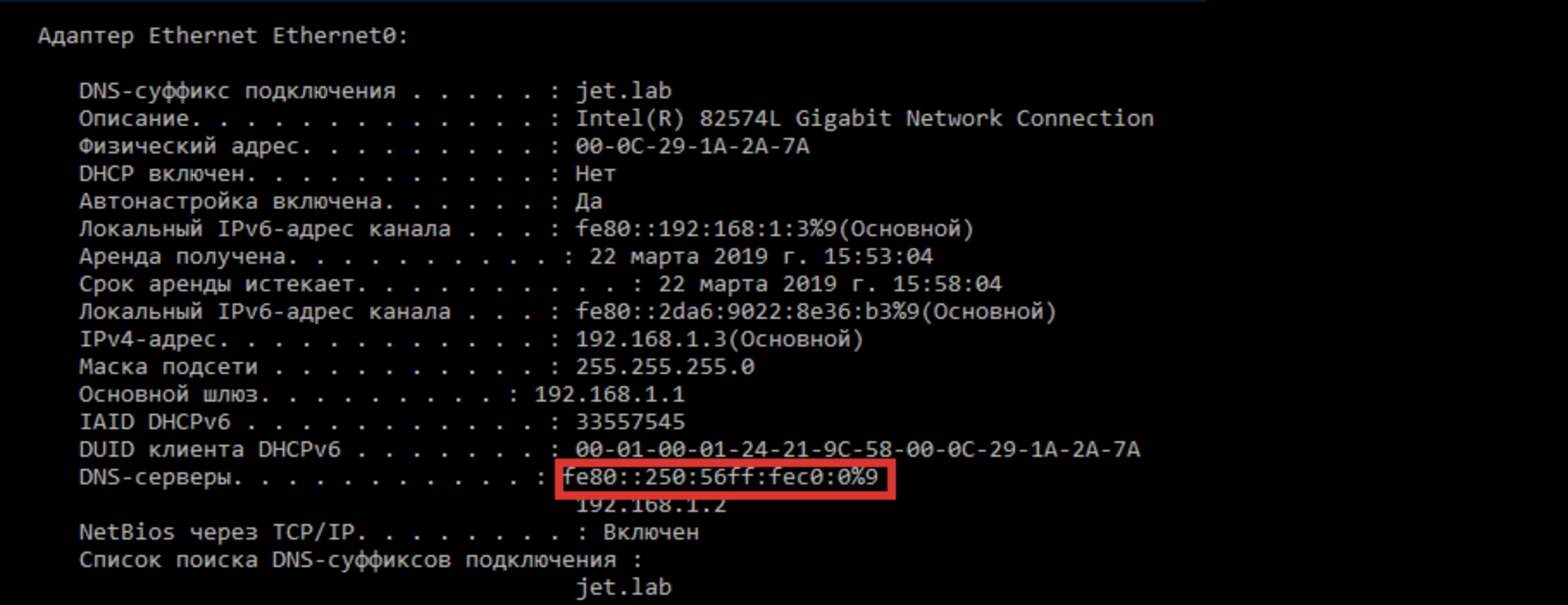Image resolution: width=1568 pixels, height=605 pixels.
Task: Click the "Да" value for Автонастройка включена
Action: [588, 202]
